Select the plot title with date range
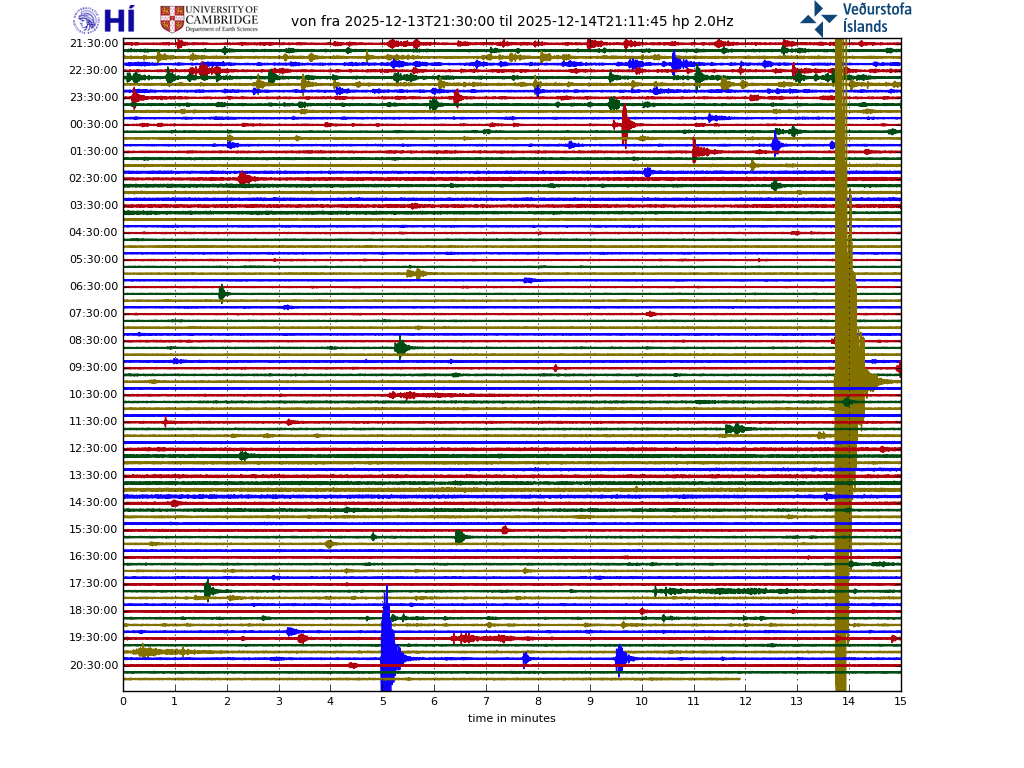Image resolution: width=1024 pixels, height=768 pixels. point(512,21)
